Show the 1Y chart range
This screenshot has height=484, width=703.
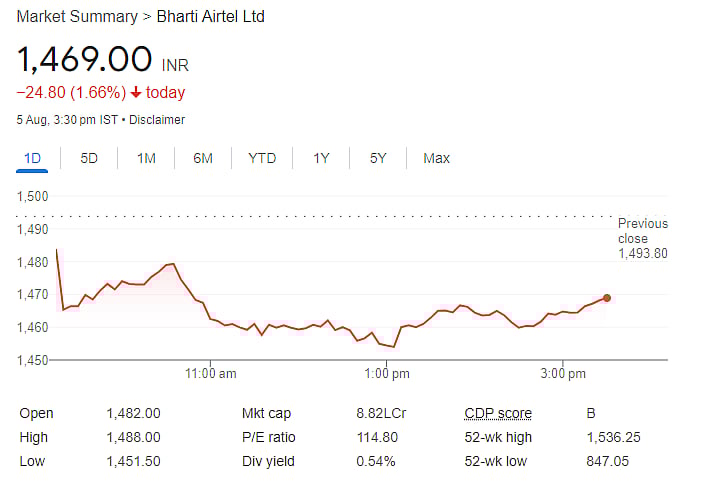[321, 158]
